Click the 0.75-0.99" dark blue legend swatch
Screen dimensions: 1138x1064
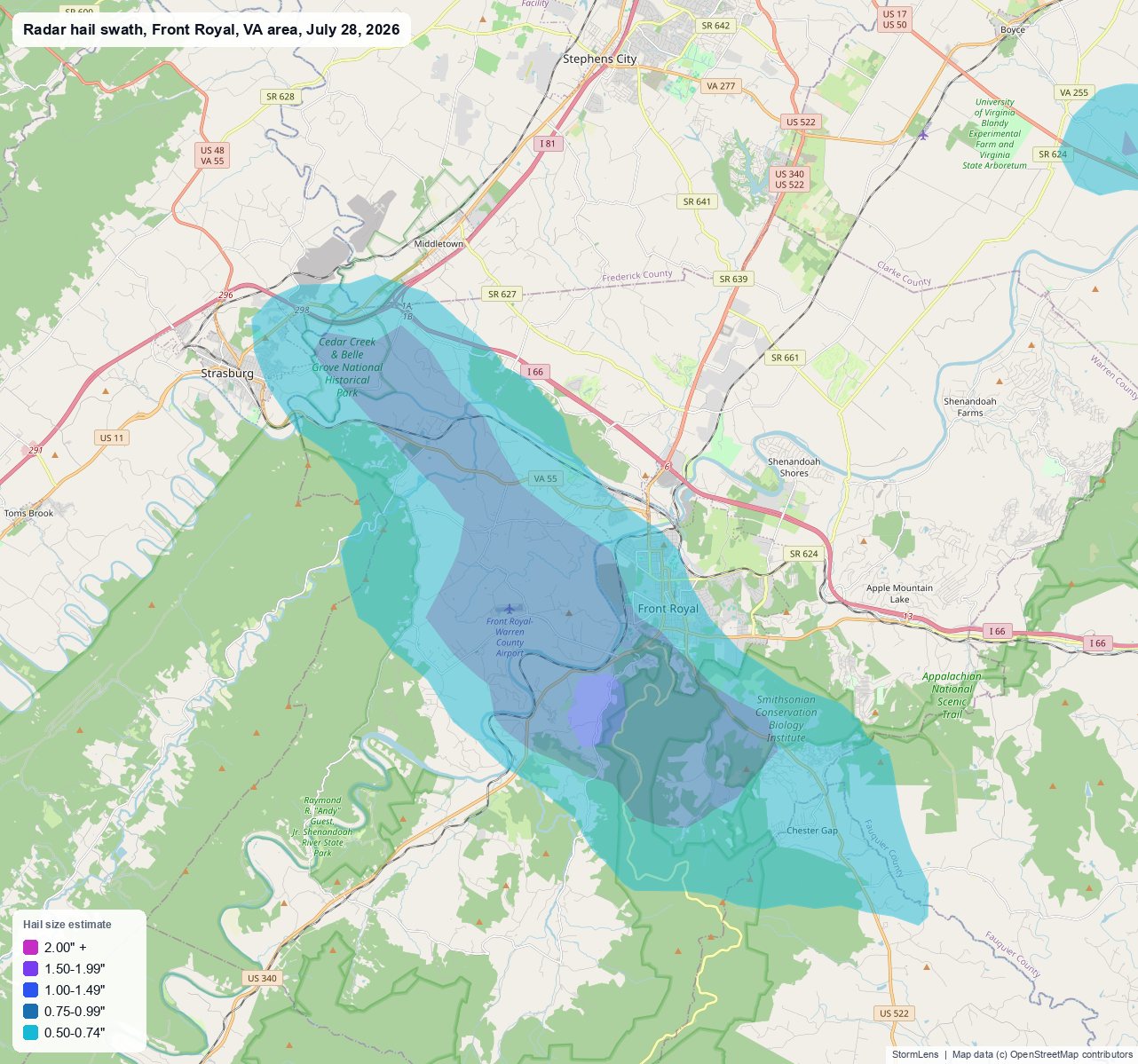pos(30,1011)
